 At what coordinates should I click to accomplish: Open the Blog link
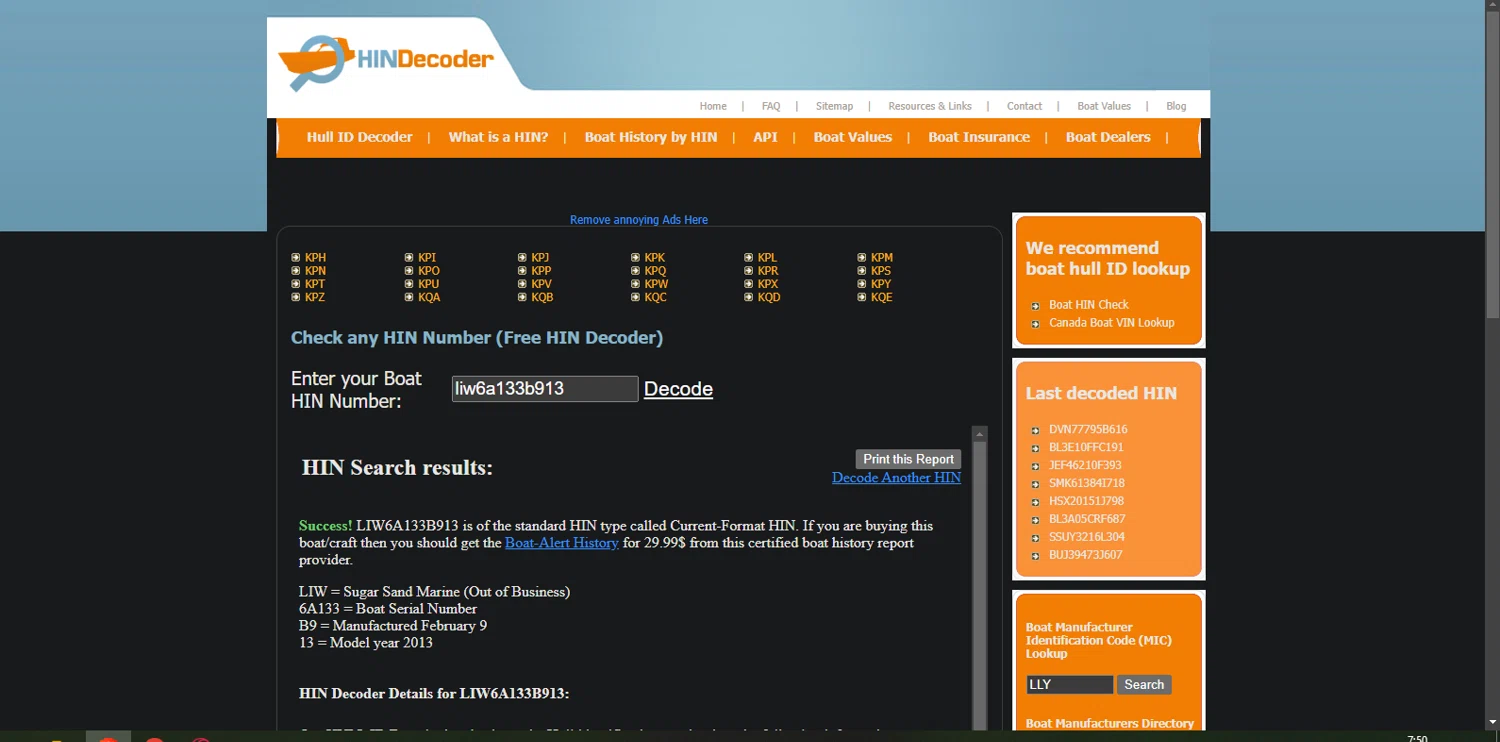(1176, 106)
